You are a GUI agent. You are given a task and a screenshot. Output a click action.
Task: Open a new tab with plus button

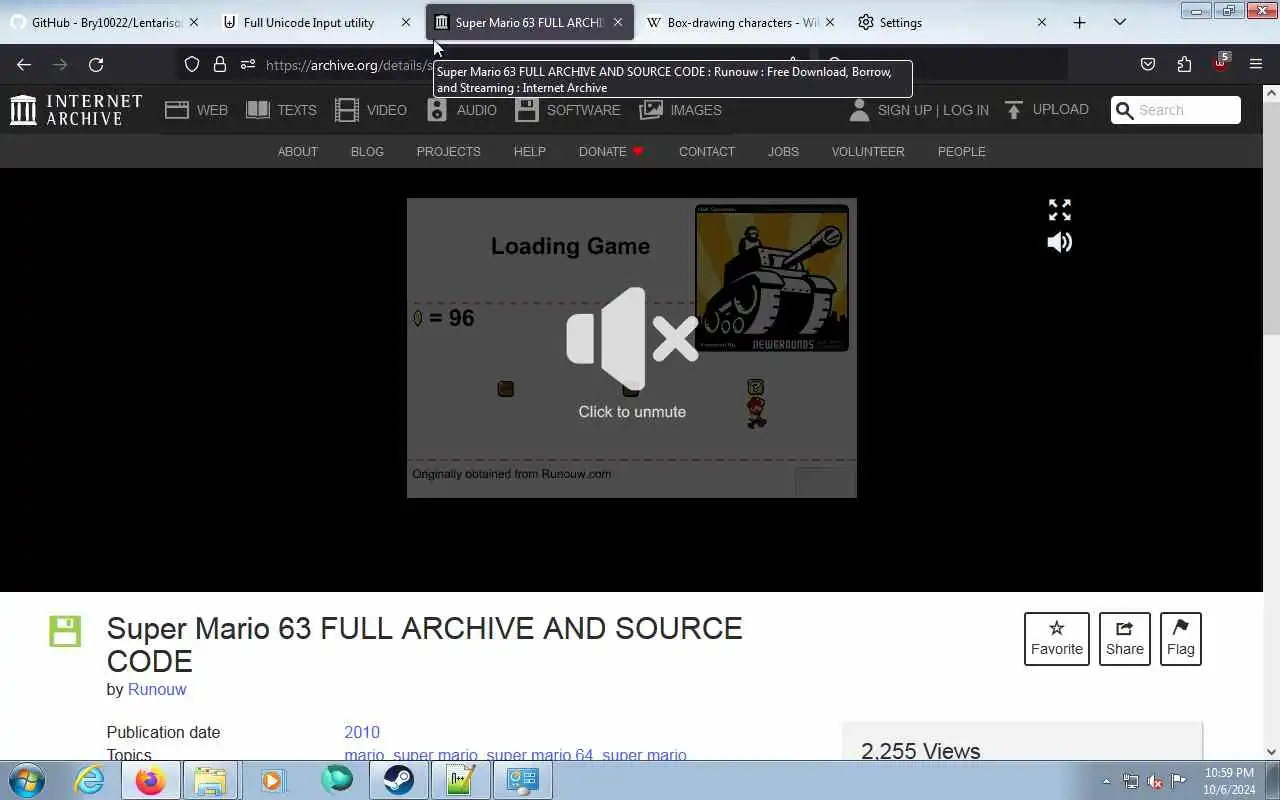pyautogui.click(x=1079, y=22)
